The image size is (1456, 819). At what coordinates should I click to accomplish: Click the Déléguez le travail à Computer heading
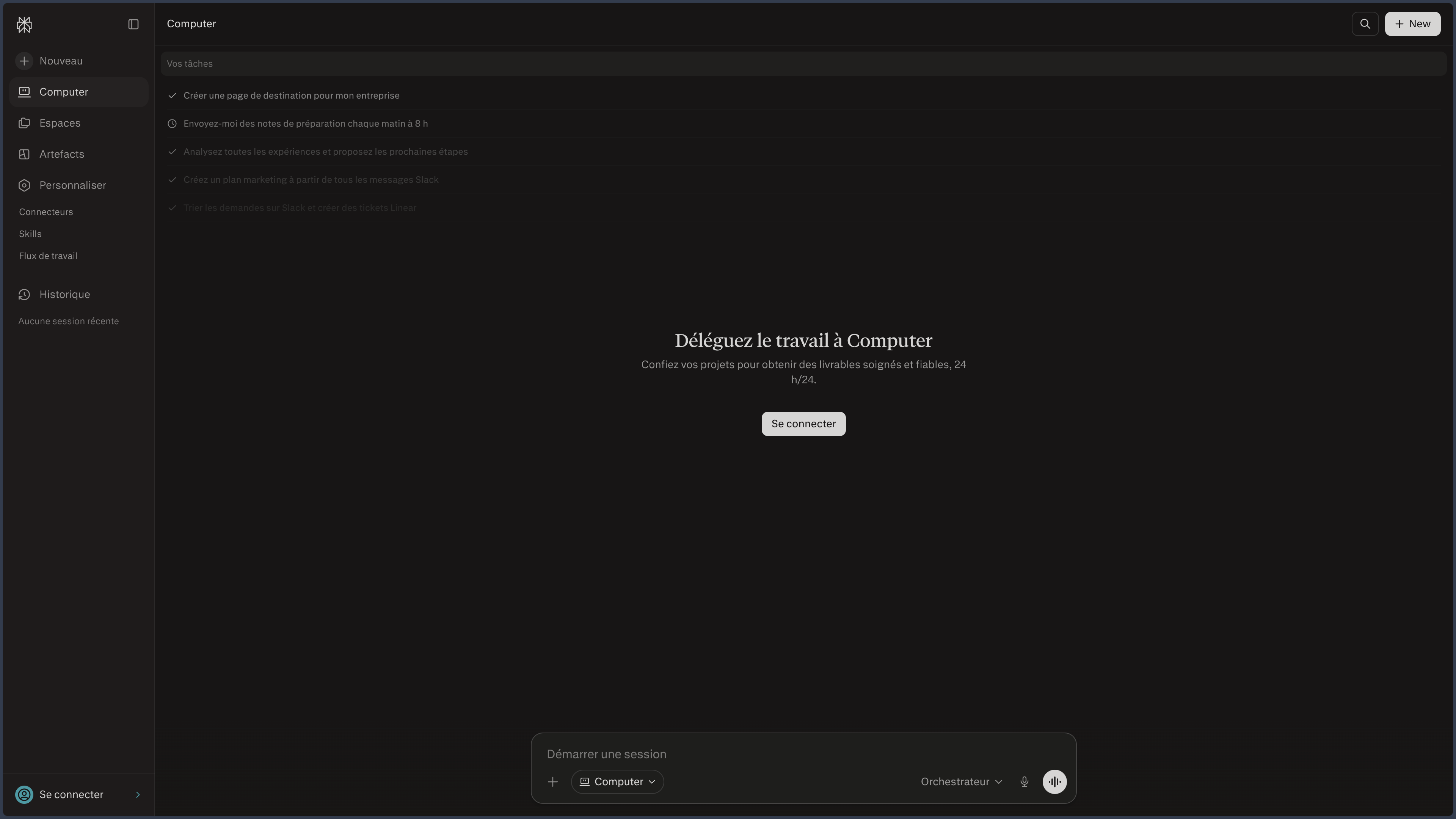803,340
